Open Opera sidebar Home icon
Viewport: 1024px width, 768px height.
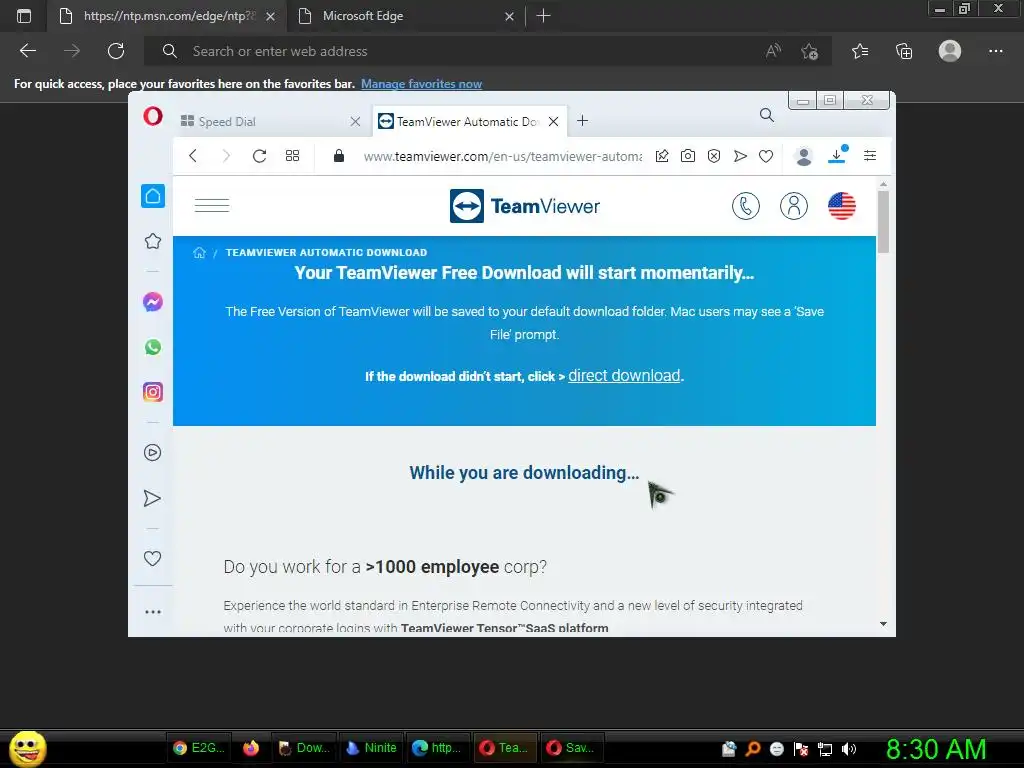coord(153,196)
